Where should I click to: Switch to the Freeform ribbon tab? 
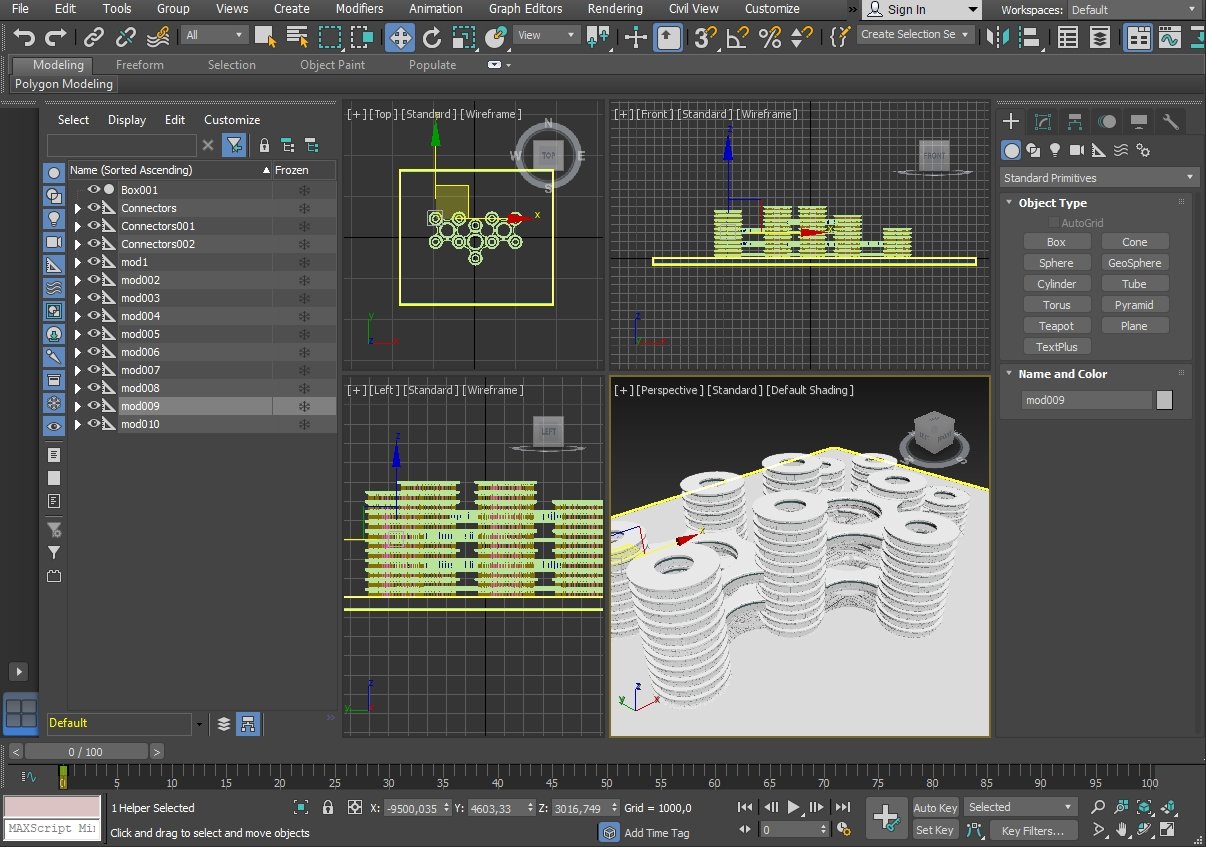(x=140, y=65)
